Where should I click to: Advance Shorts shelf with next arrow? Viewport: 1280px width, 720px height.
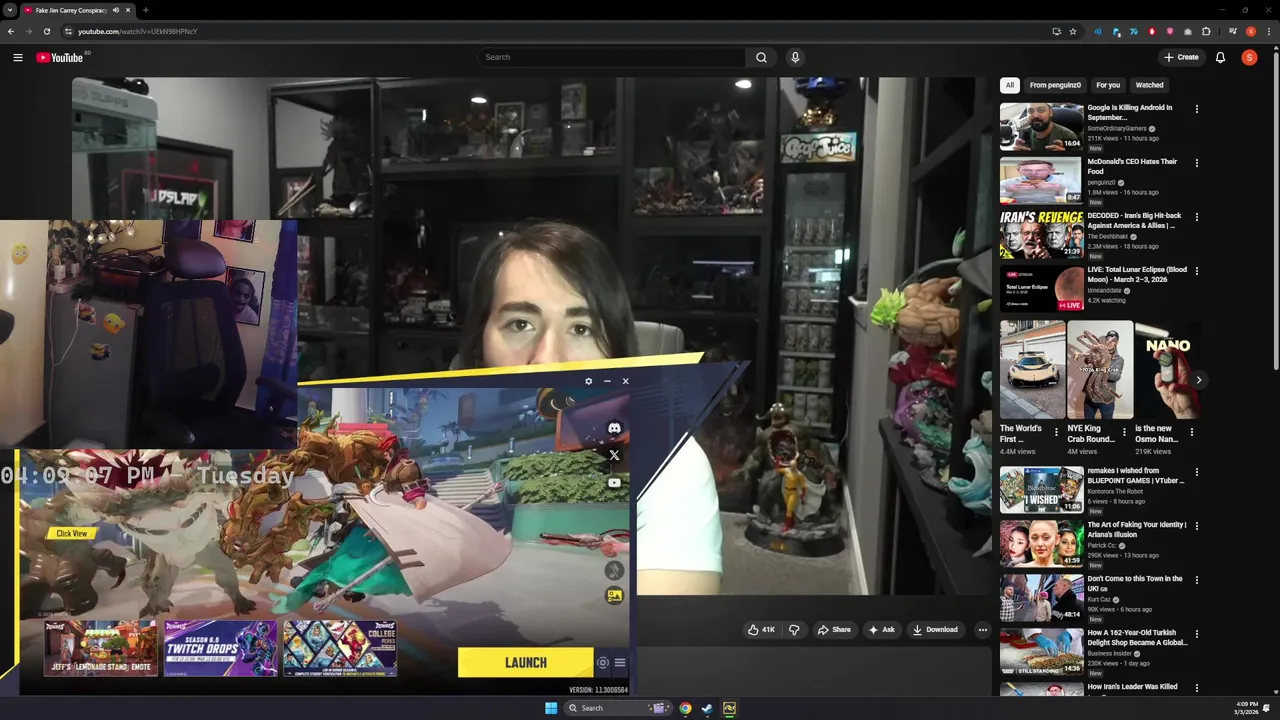(x=1198, y=380)
